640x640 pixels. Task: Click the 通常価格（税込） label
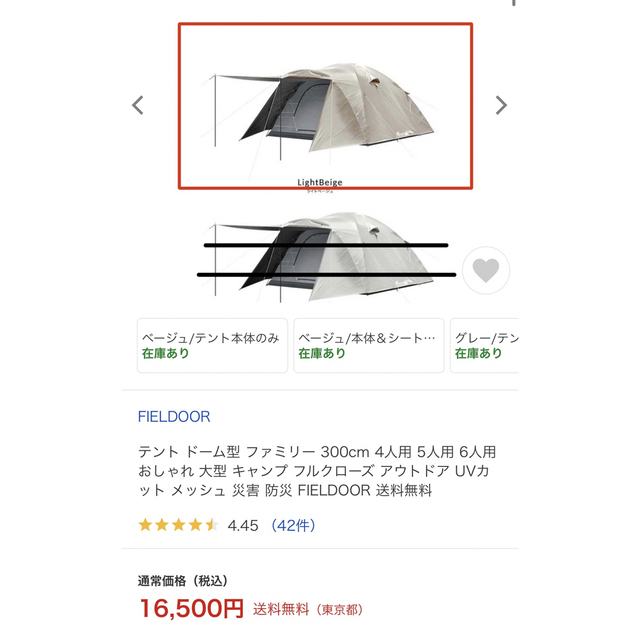coord(182,580)
